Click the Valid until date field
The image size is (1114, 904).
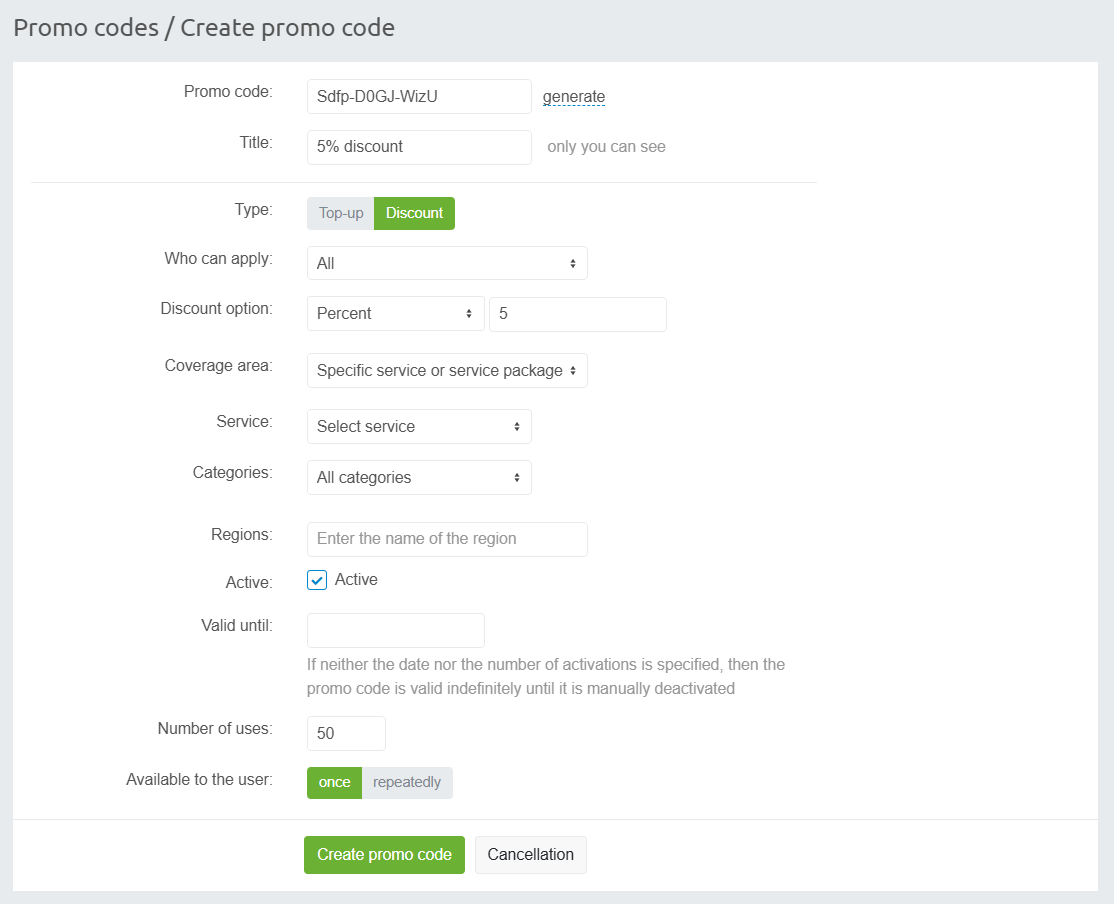[x=395, y=630]
